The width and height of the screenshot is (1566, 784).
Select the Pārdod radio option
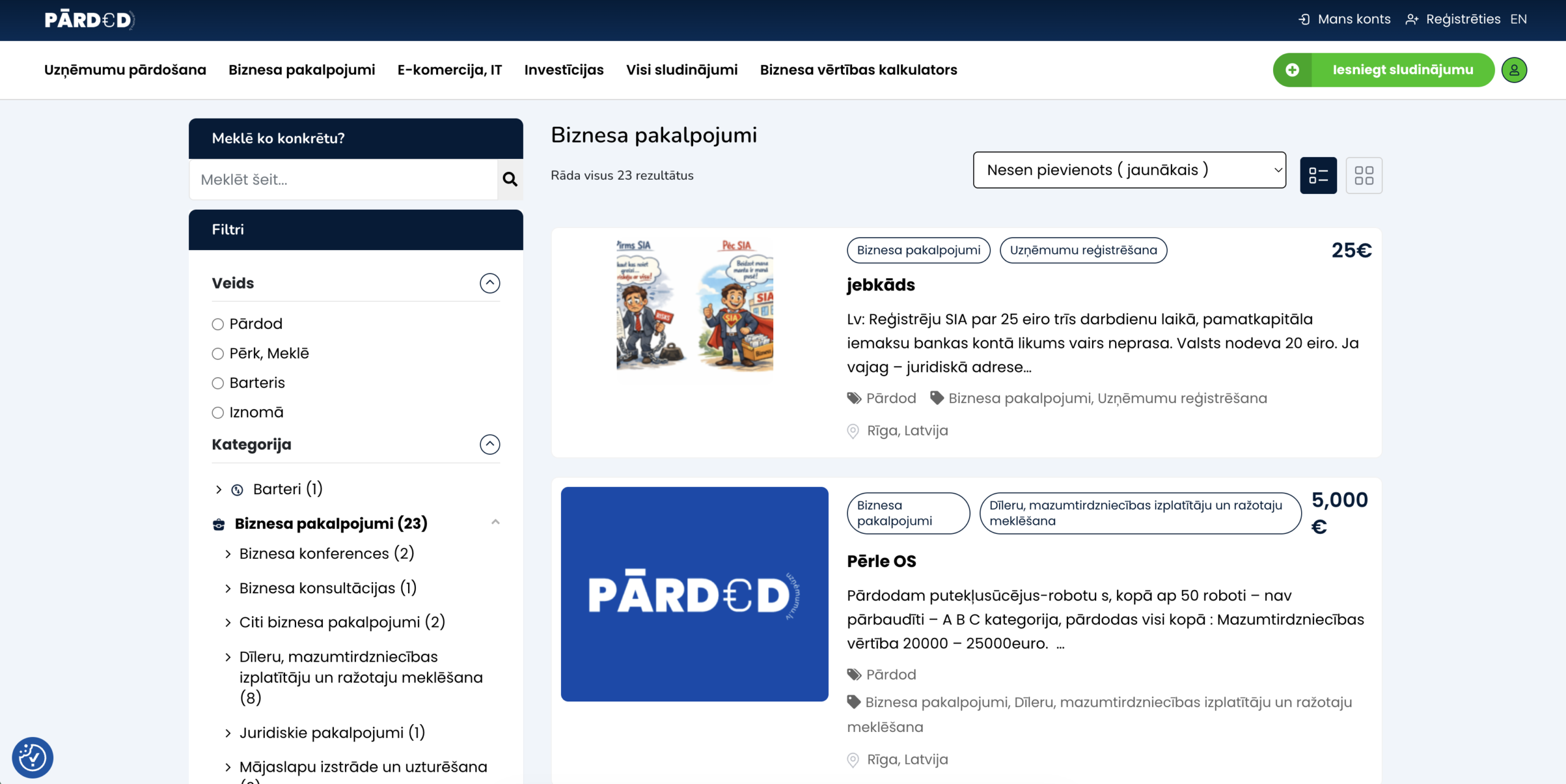coord(218,324)
